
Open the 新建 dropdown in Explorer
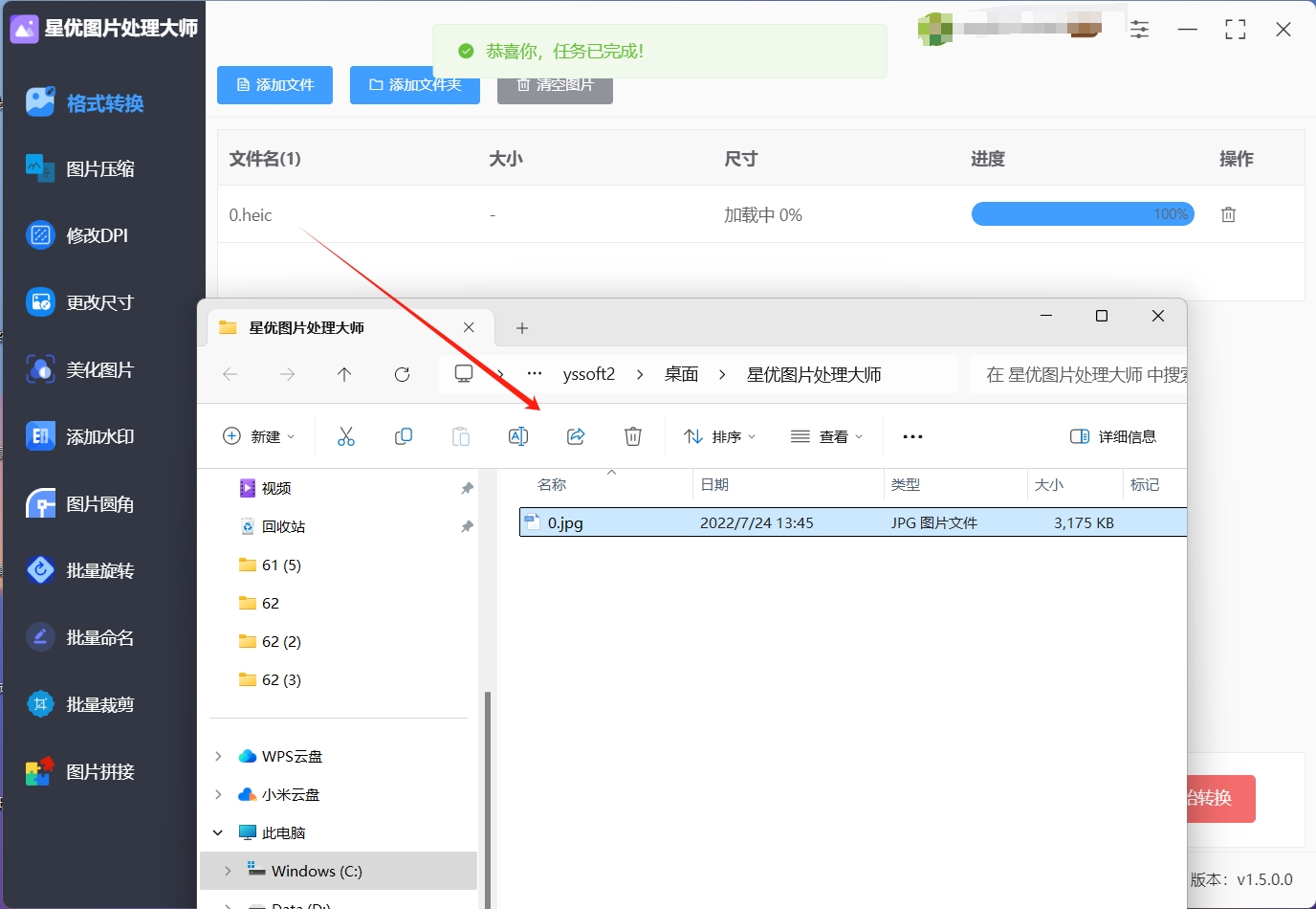259,436
